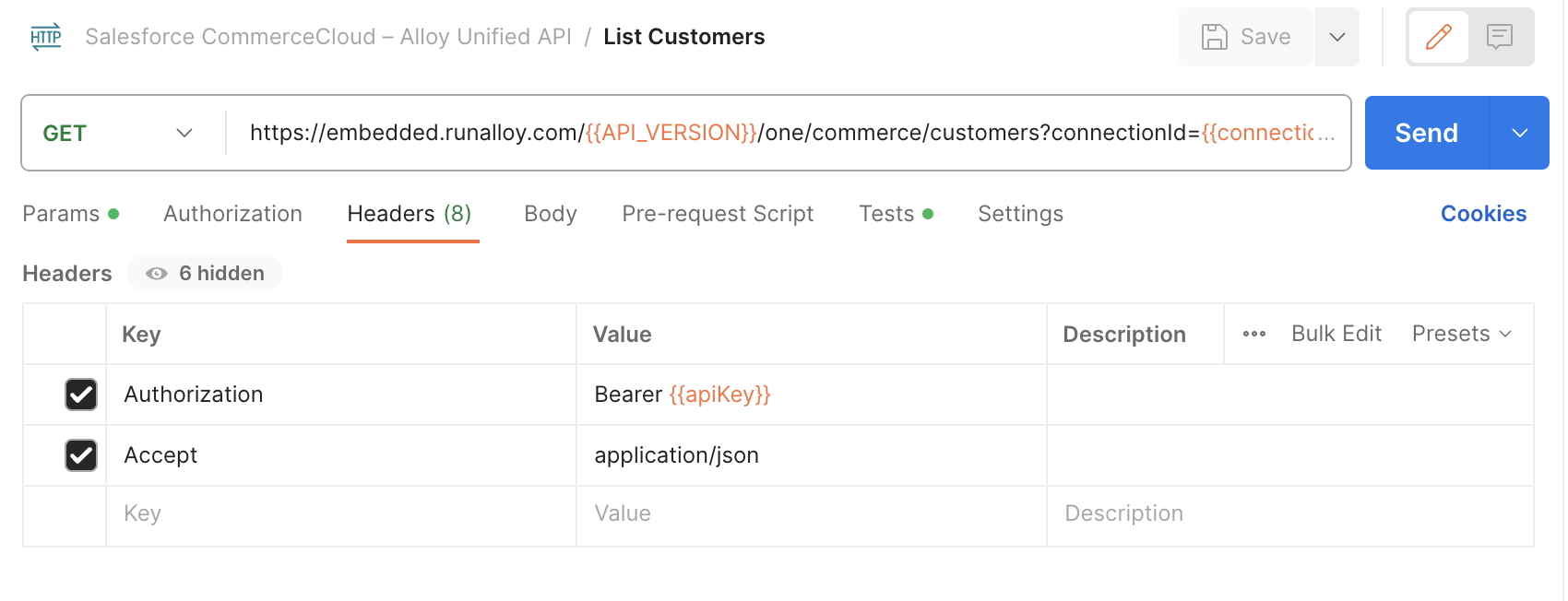Show the 6 hidden headers
The image size is (1568, 601).
point(206,274)
